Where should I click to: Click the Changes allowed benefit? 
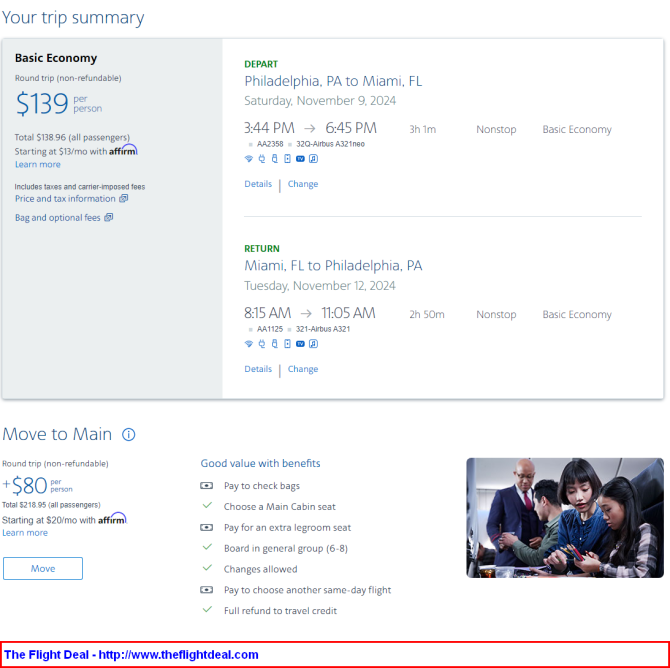point(261,569)
